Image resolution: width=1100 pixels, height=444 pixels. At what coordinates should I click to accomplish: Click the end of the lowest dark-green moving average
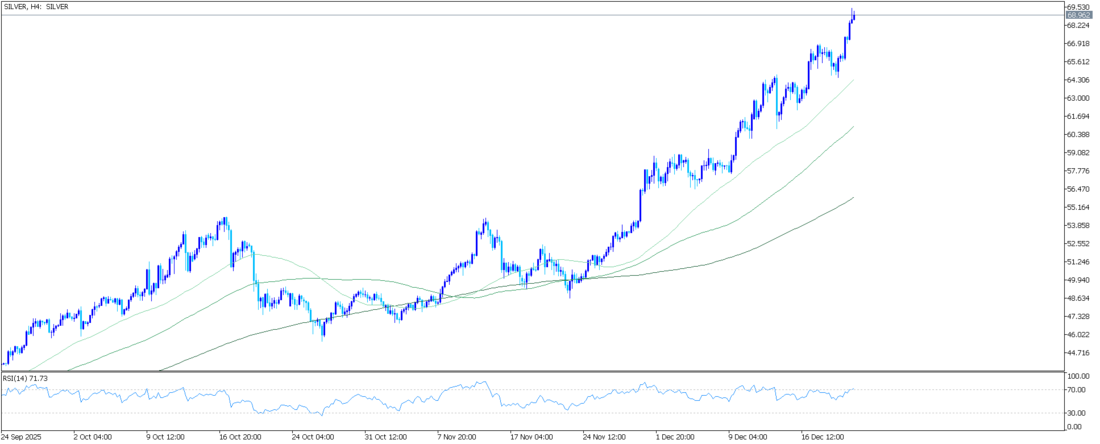(853, 198)
